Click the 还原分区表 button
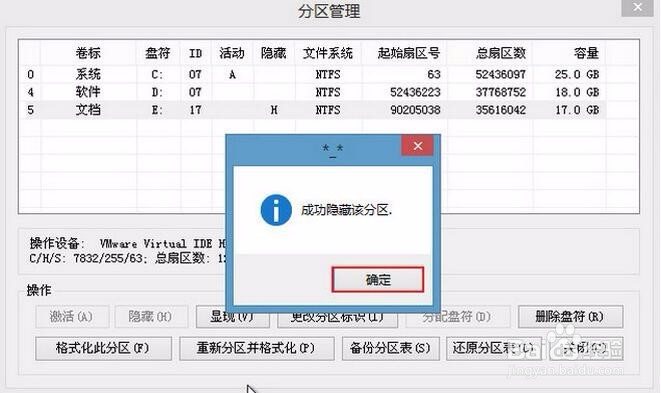 tap(494, 348)
